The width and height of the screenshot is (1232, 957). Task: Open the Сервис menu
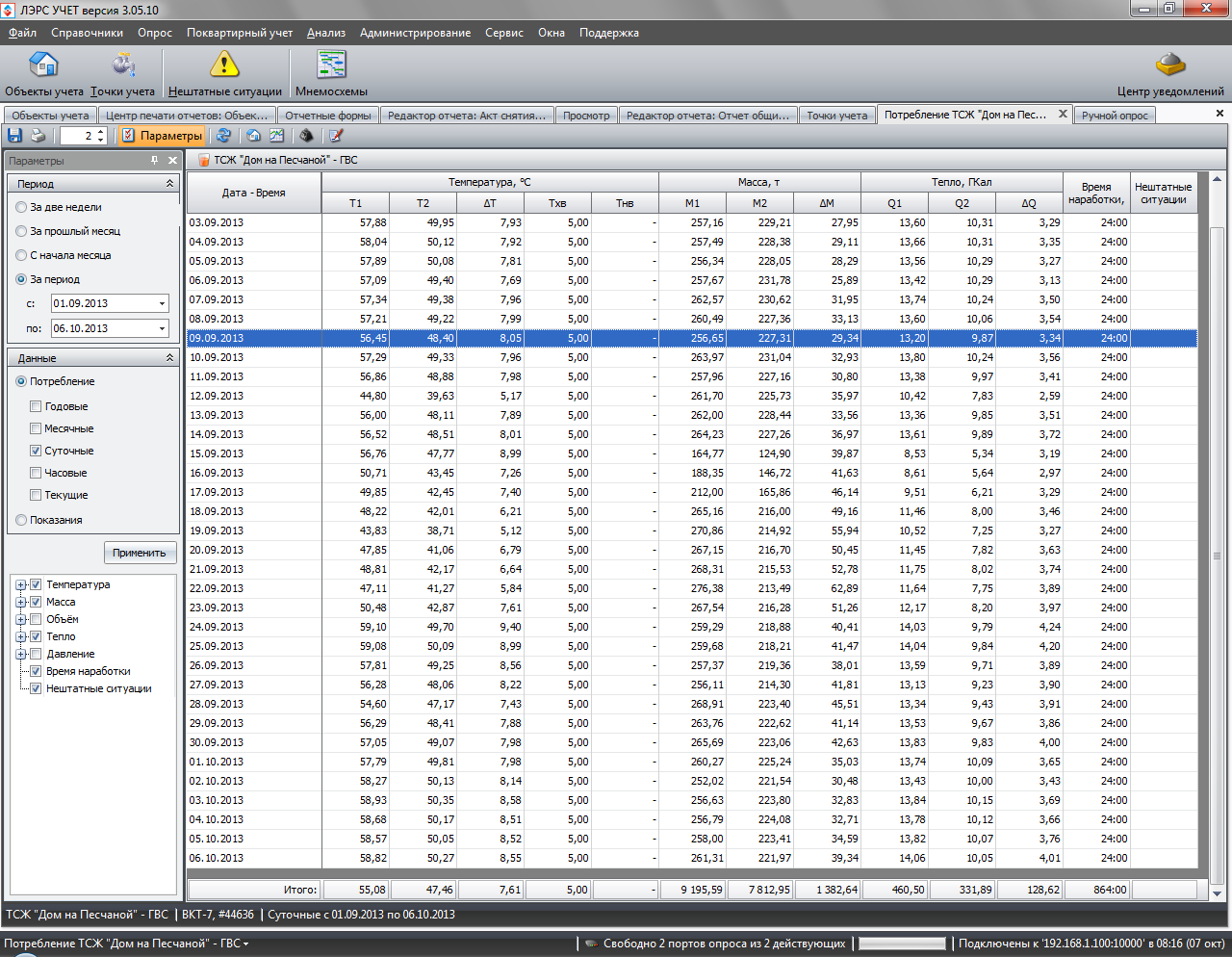[x=504, y=33]
